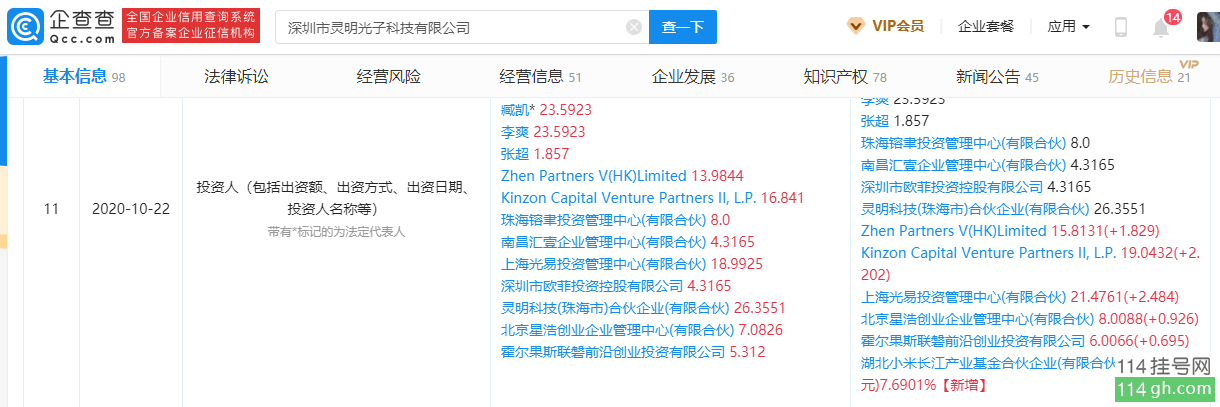Open 南昌汇壹企业管理中心 4.3165 before-change link

(x=603, y=241)
